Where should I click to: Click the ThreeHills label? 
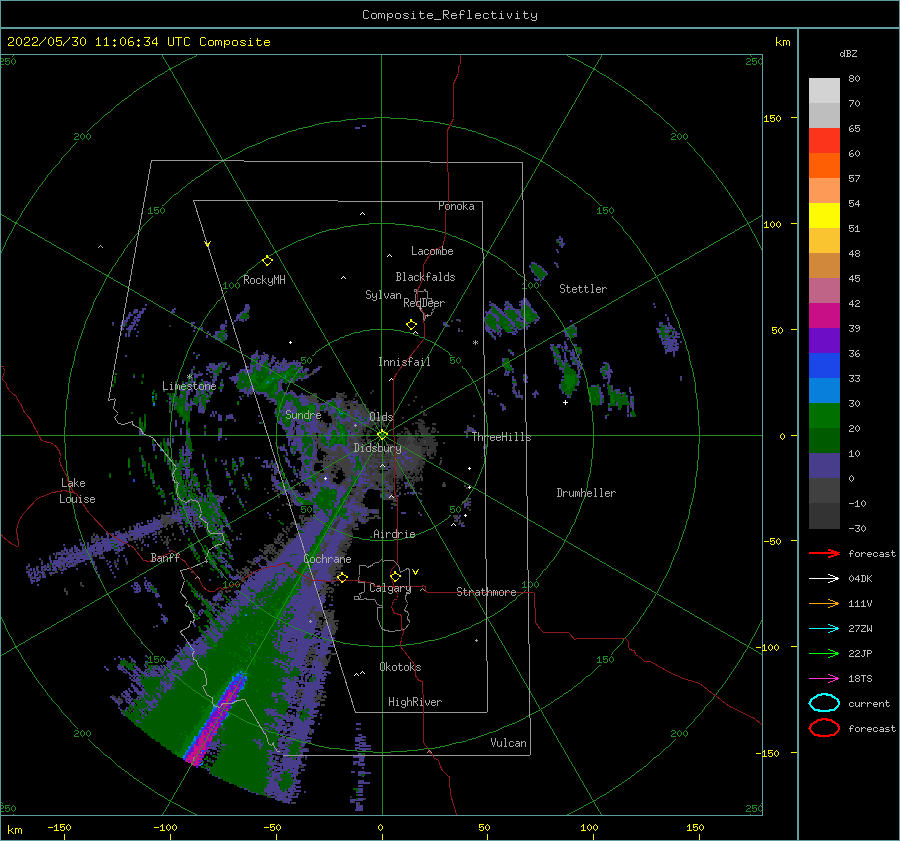(502, 437)
